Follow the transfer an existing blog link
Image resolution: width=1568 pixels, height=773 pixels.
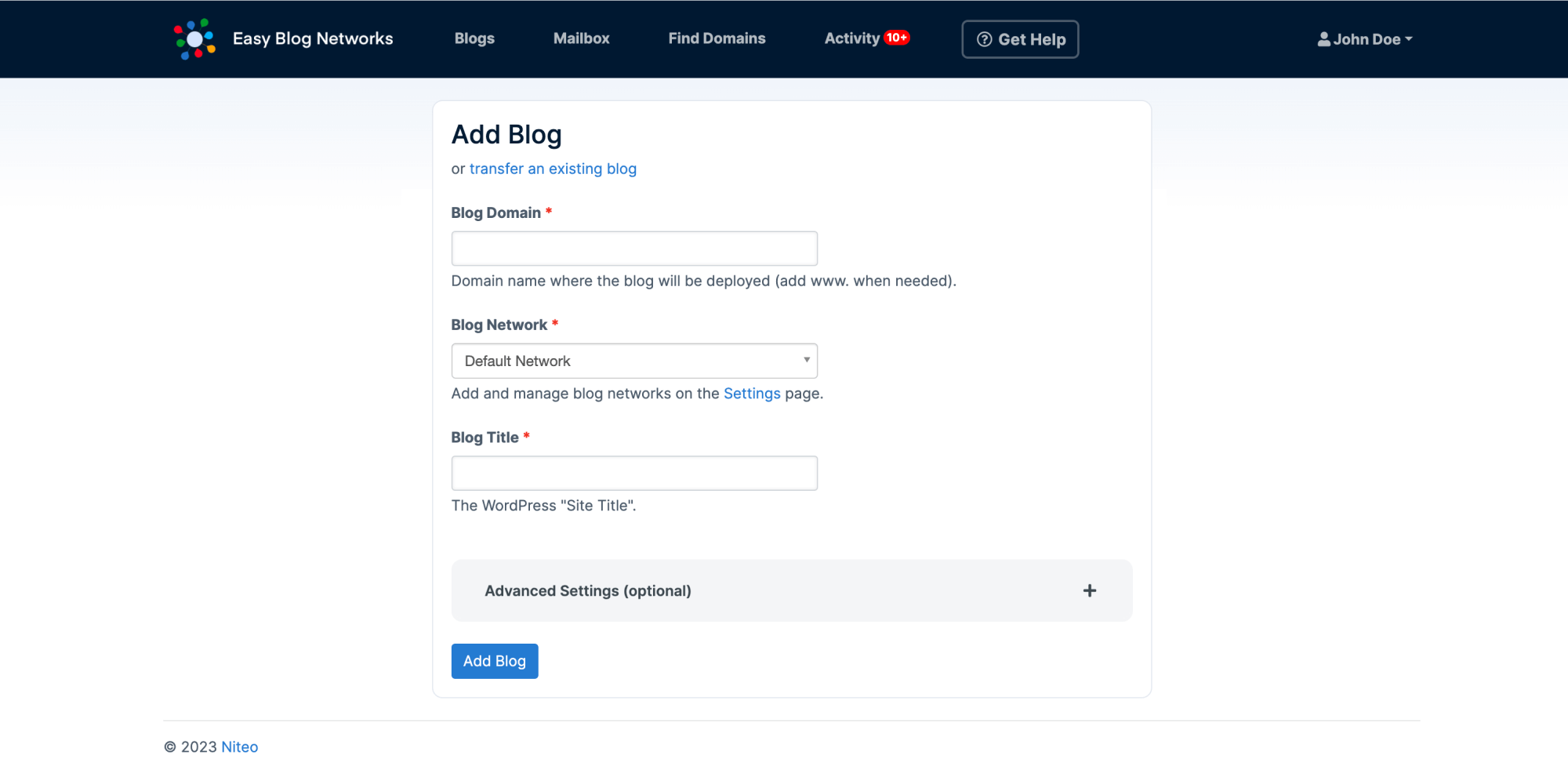(553, 169)
